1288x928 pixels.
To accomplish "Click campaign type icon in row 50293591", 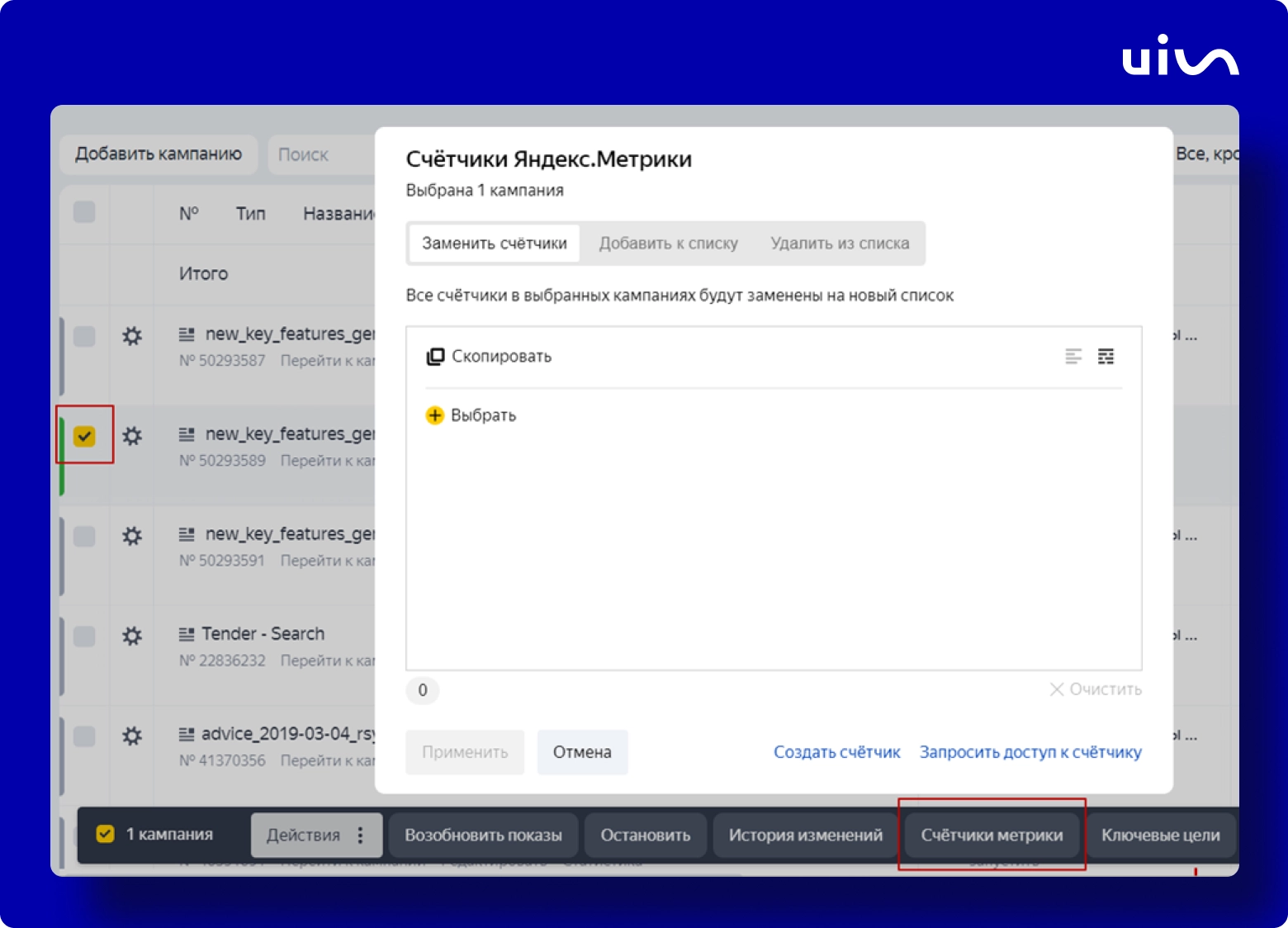I will (x=187, y=534).
